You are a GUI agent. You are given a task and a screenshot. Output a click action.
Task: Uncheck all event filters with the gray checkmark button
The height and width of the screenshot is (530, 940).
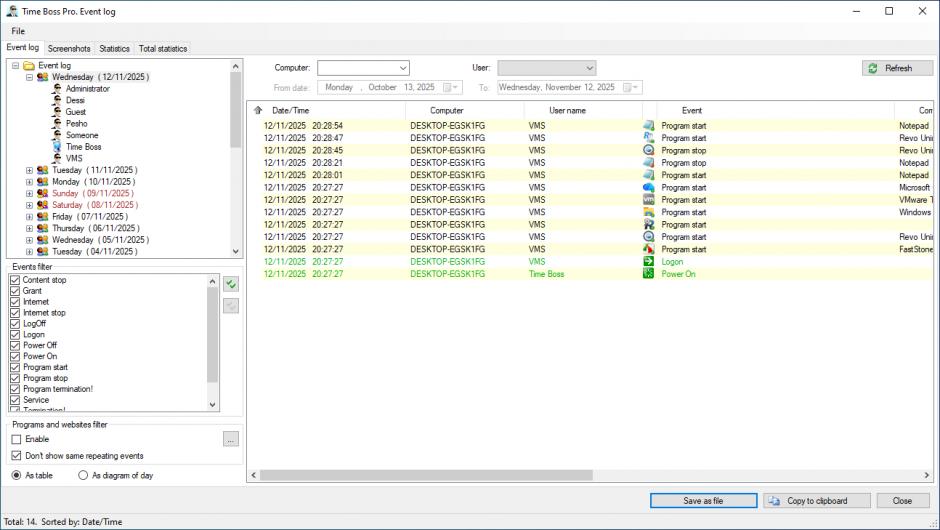tap(231, 306)
